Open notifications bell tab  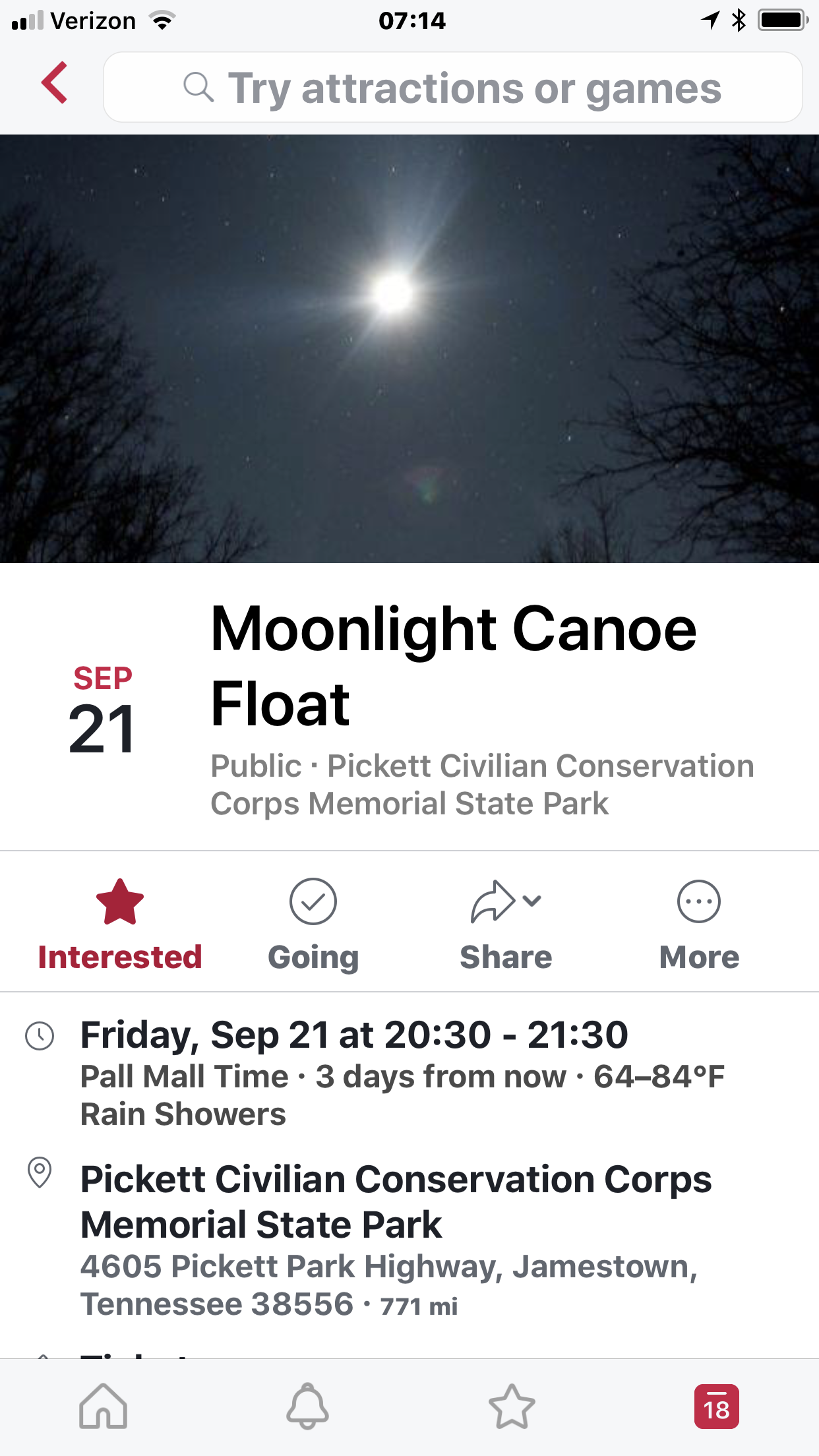click(x=307, y=1406)
